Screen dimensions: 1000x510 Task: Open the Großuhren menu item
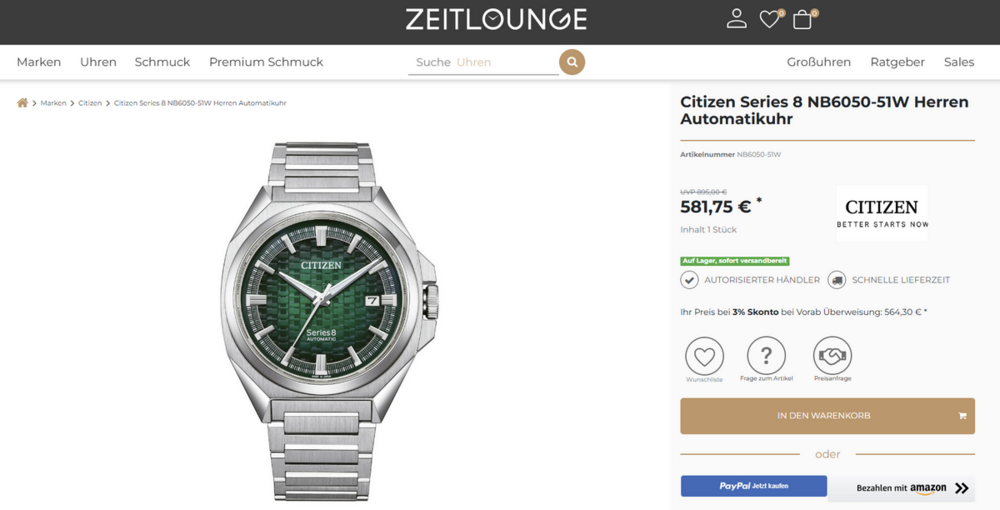click(x=818, y=62)
